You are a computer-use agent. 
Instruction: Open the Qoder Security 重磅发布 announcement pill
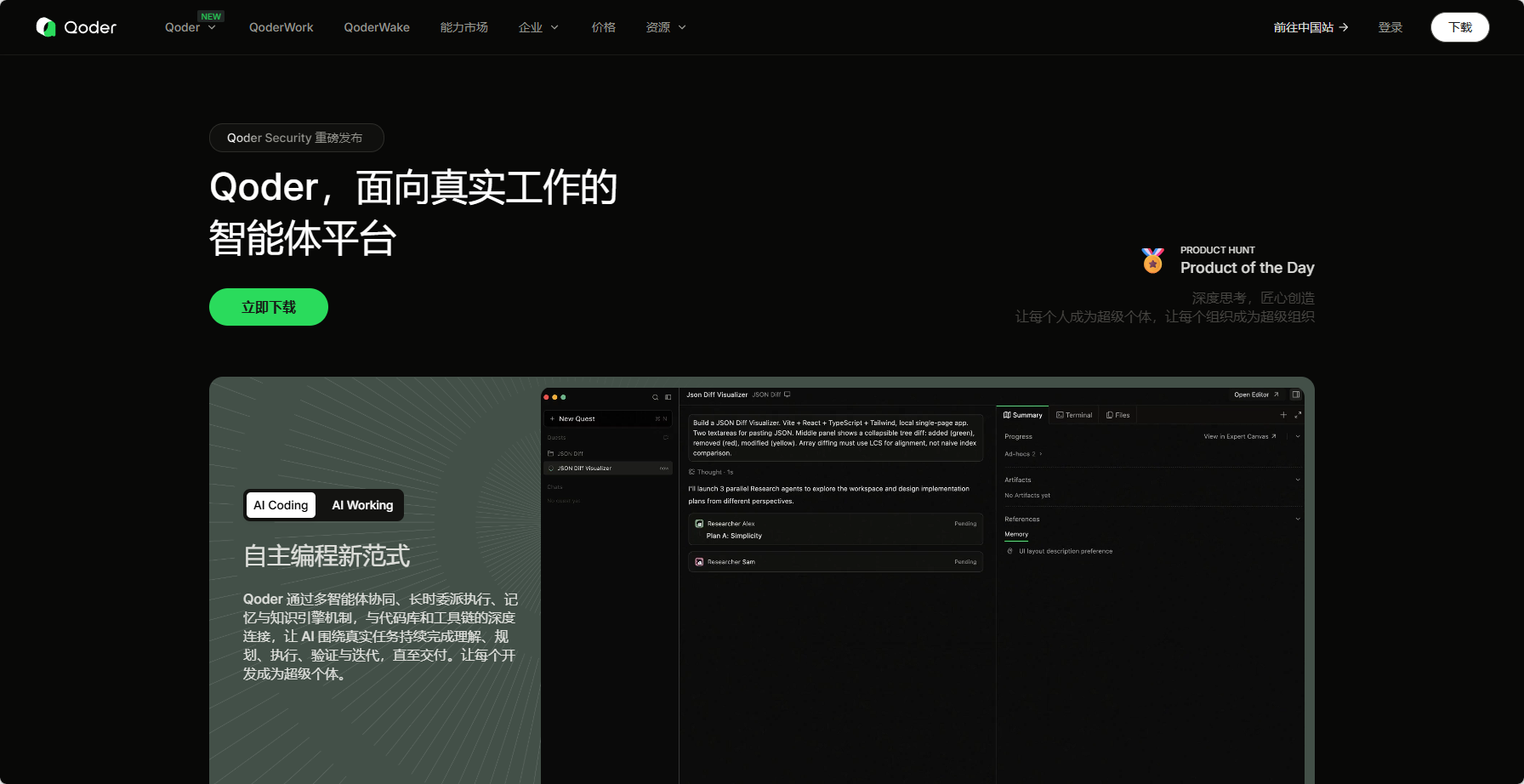(x=296, y=138)
